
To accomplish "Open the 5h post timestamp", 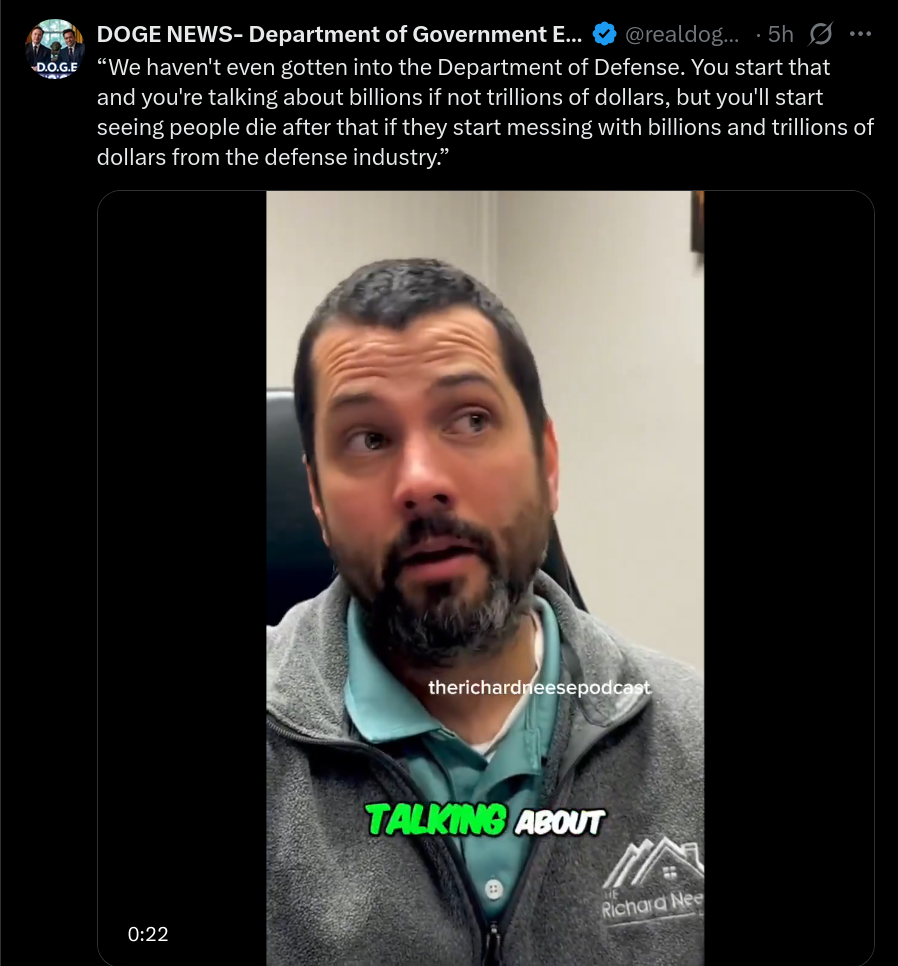I will [x=780, y=34].
